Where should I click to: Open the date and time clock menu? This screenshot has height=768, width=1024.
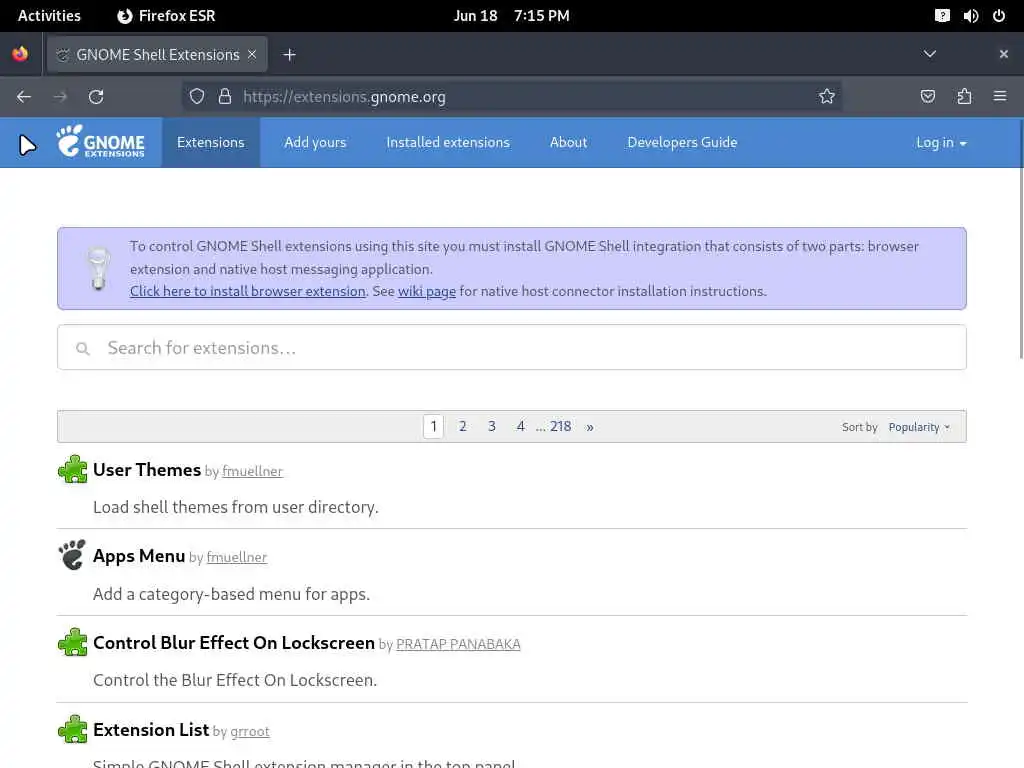point(511,16)
